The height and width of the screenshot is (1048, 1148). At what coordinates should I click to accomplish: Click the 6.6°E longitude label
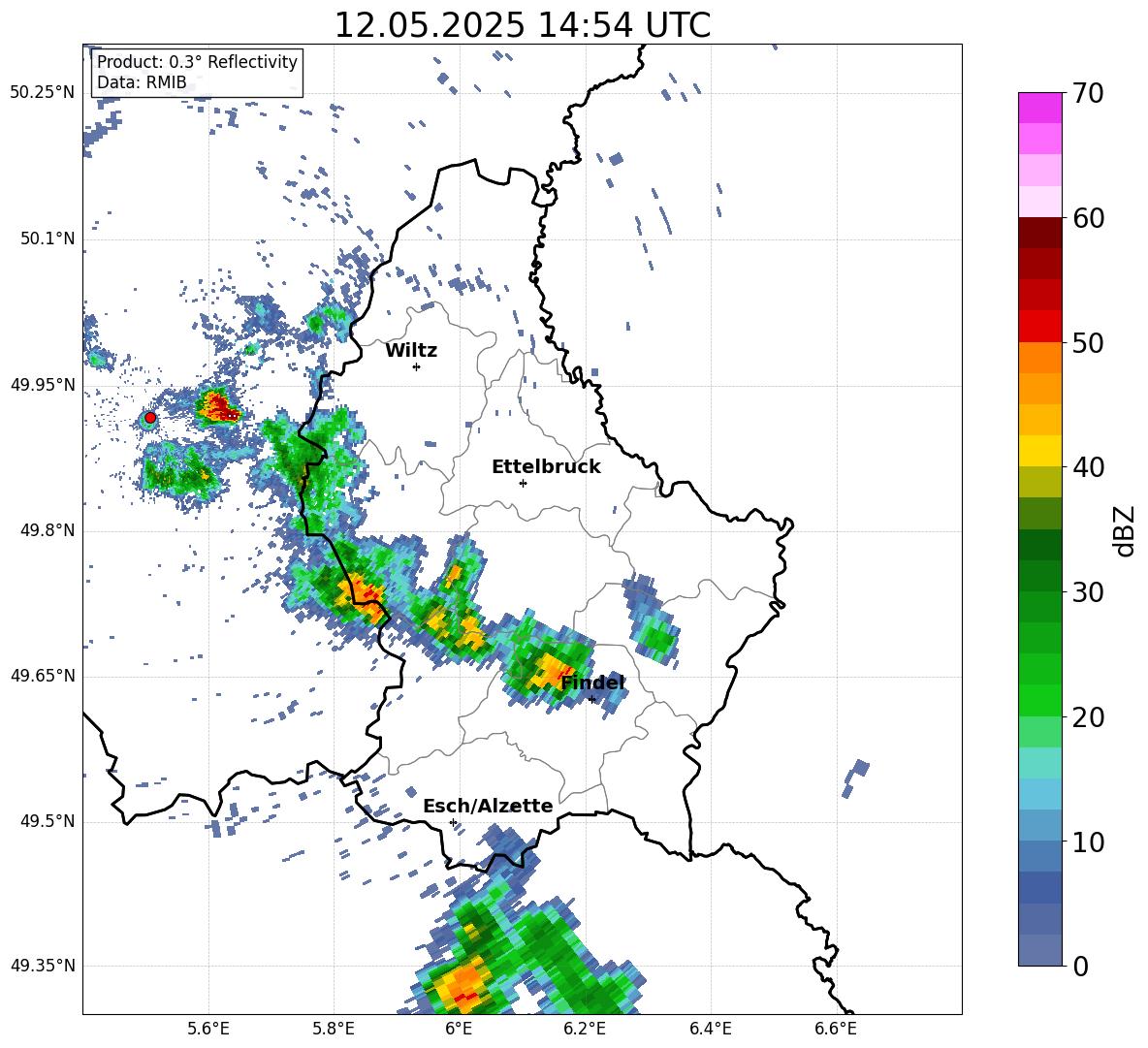pyautogui.click(x=836, y=1029)
